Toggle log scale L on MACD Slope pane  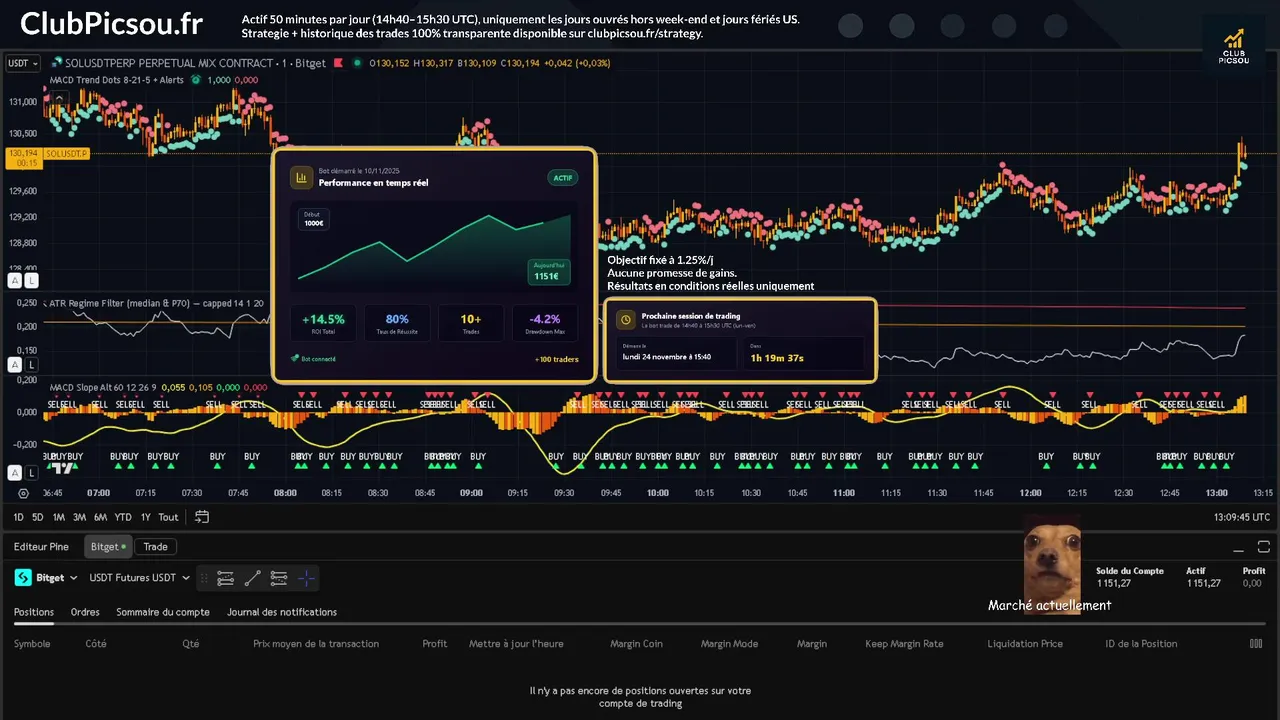pos(32,473)
